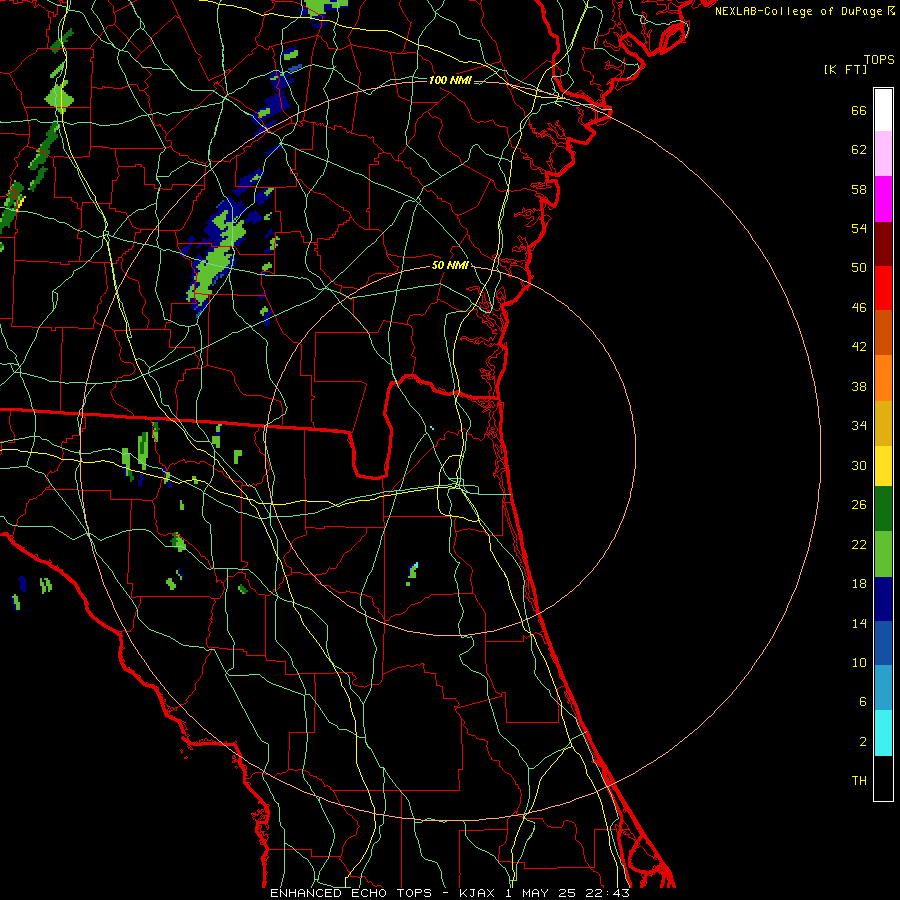The image size is (900, 900).
Task: Select the yellow legend swatch
Action: (883, 466)
